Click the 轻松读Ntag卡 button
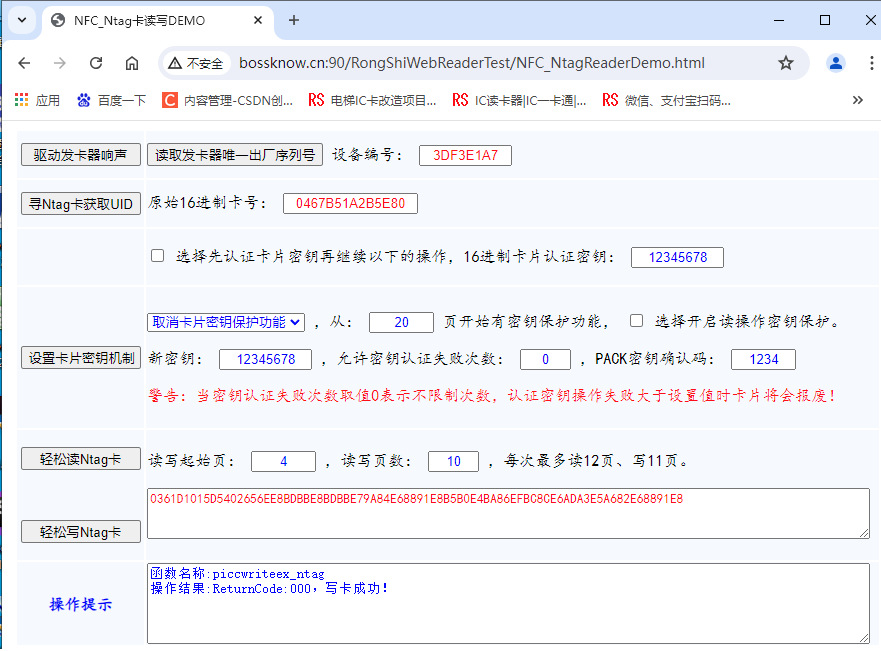The image size is (881, 651). (x=80, y=459)
